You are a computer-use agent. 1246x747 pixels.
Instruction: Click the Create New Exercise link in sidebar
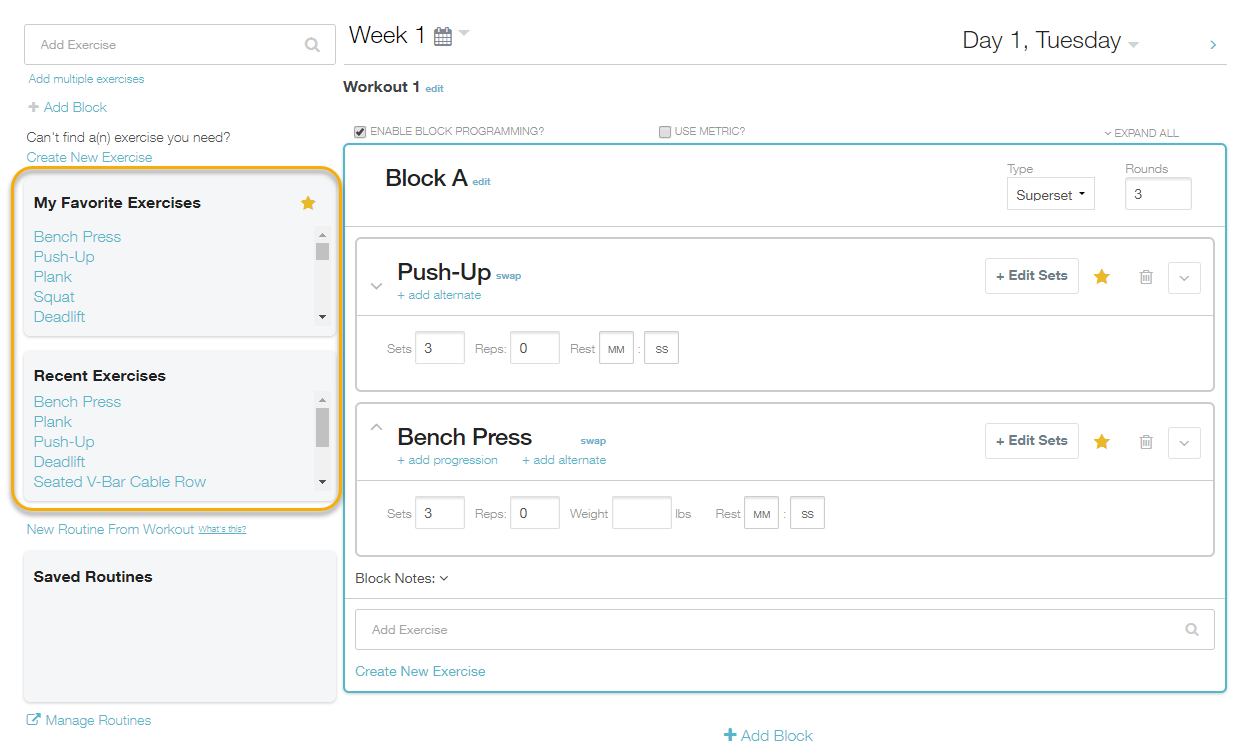(90, 157)
